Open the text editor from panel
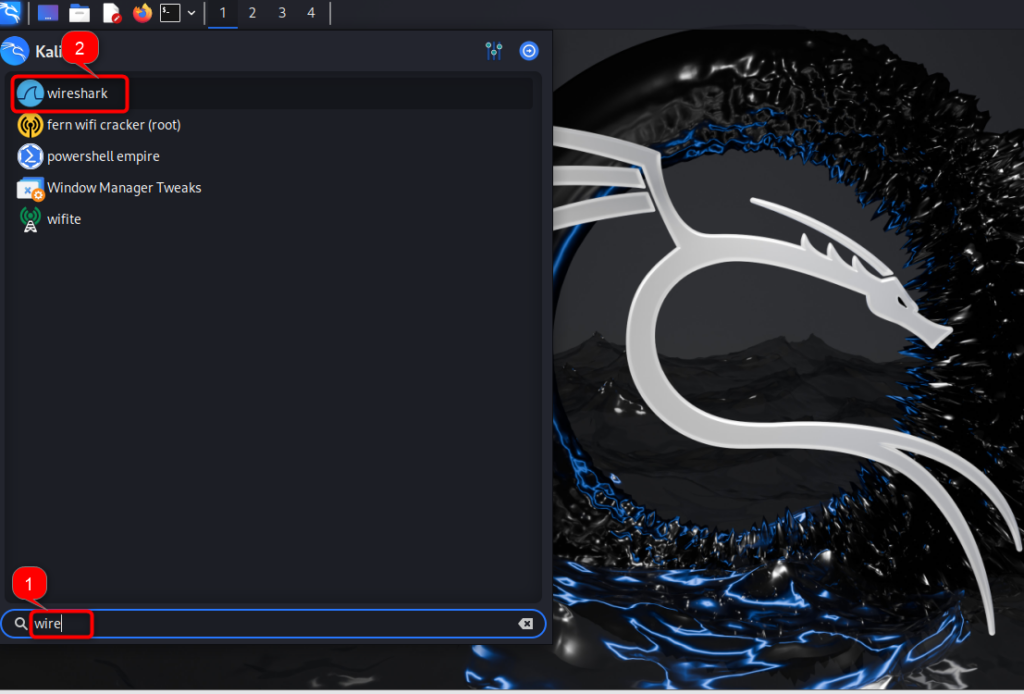 111,13
